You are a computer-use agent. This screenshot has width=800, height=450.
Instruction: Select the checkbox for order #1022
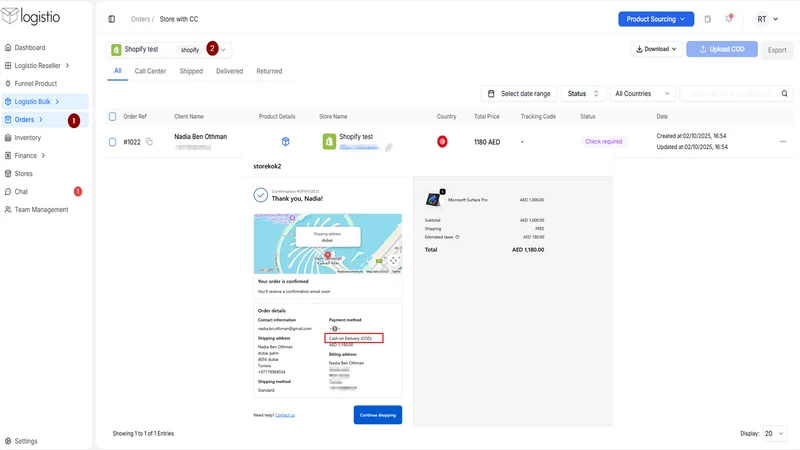(x=113, y=142)
